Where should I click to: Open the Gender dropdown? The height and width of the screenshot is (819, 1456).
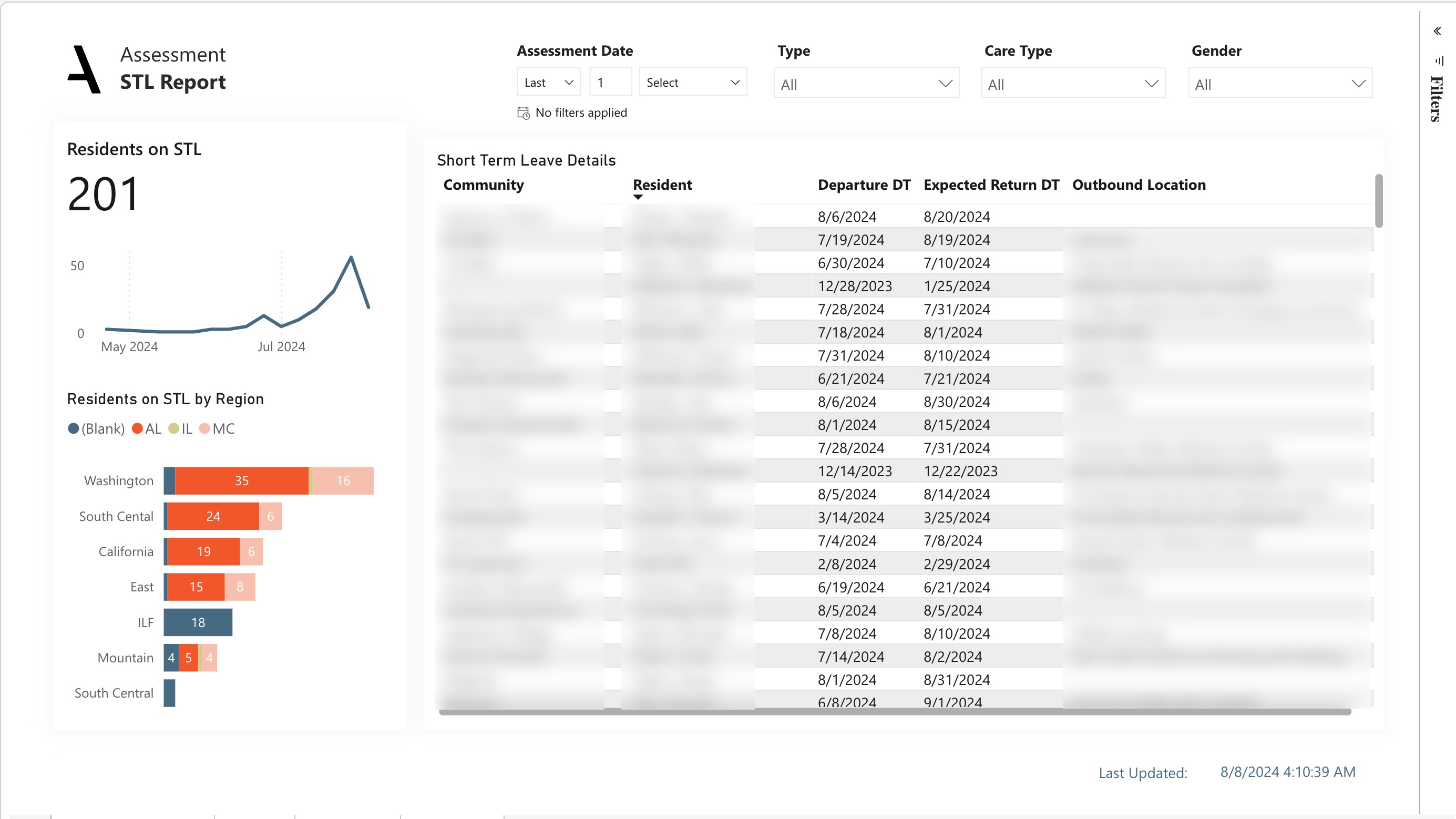click(x=1280, y=84)
